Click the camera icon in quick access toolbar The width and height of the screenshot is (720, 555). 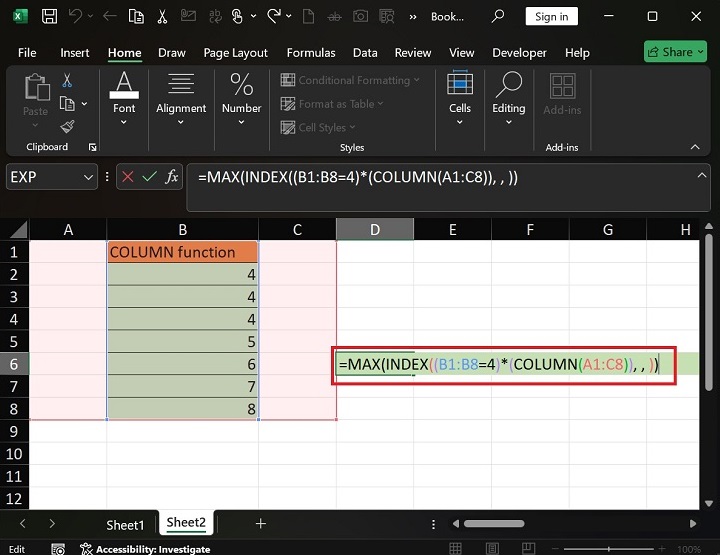pos(360,17)
